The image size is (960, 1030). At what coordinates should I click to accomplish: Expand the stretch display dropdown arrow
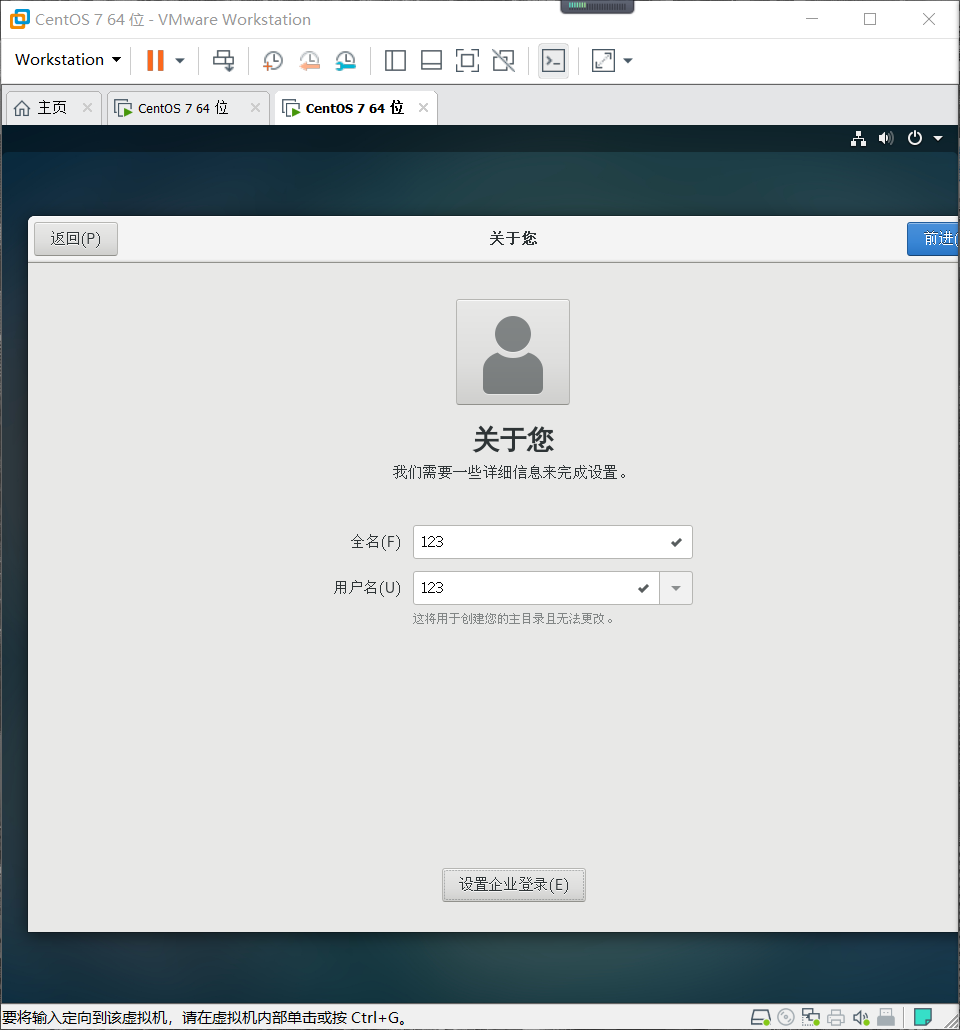(628, 60)
